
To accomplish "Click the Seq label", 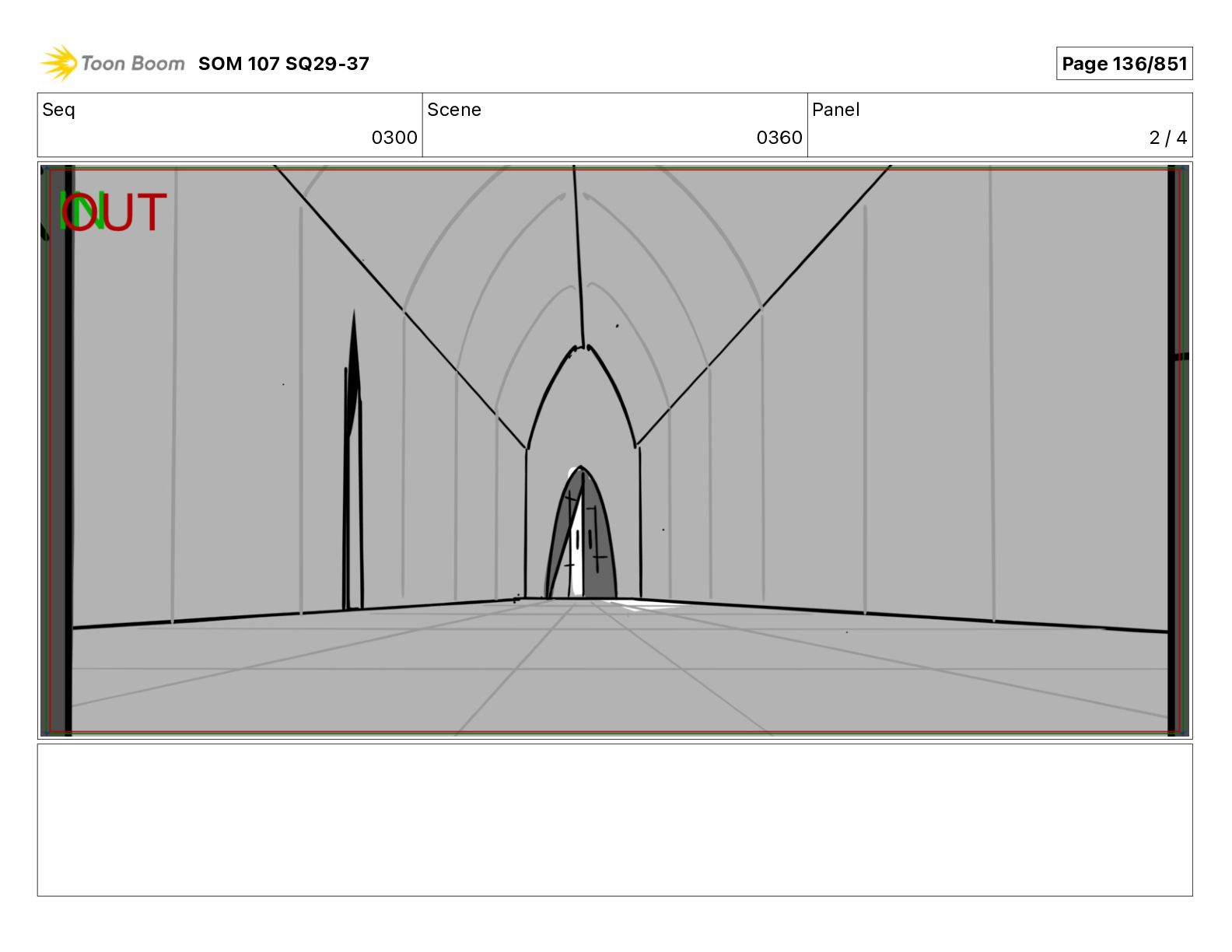I will (x=59, y=110).
